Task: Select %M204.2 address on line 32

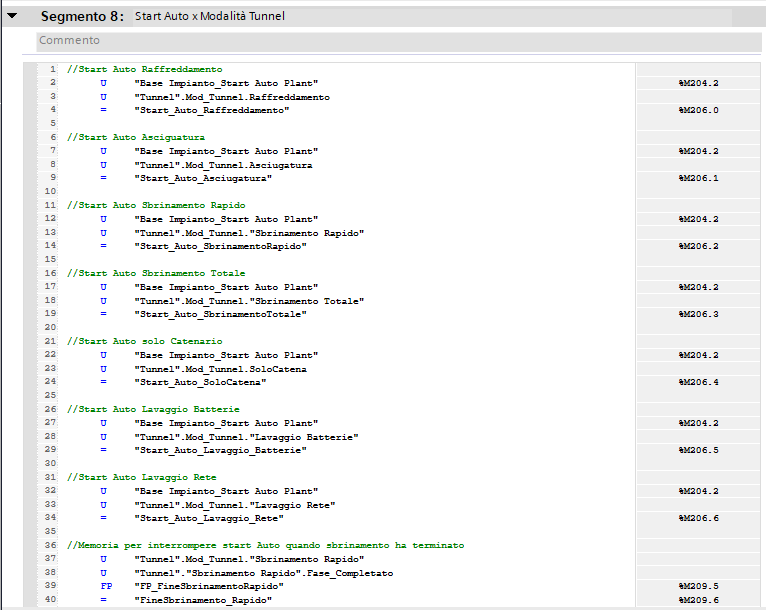Action: point(699,491)
